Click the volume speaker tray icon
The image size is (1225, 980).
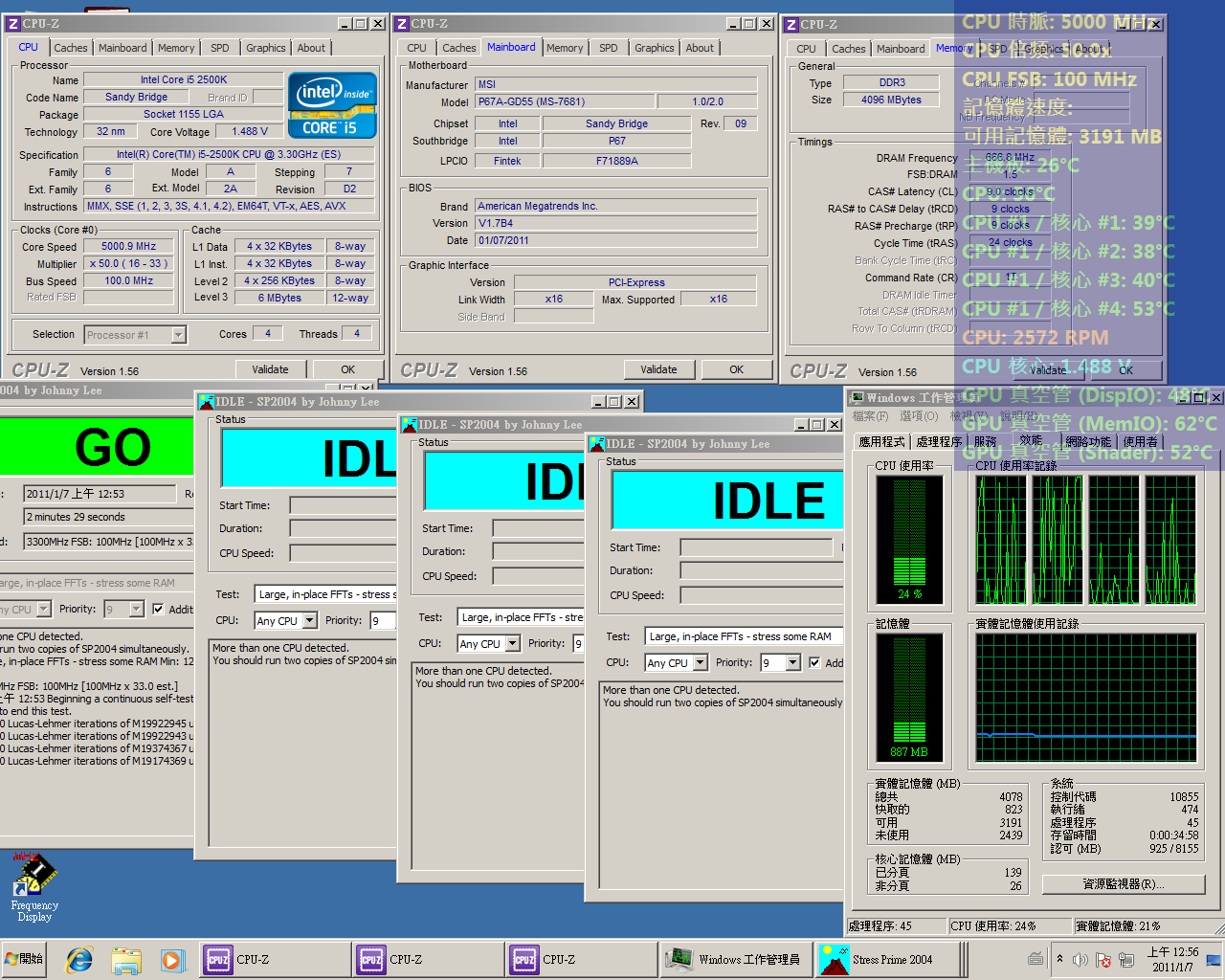coord(1080,959)
